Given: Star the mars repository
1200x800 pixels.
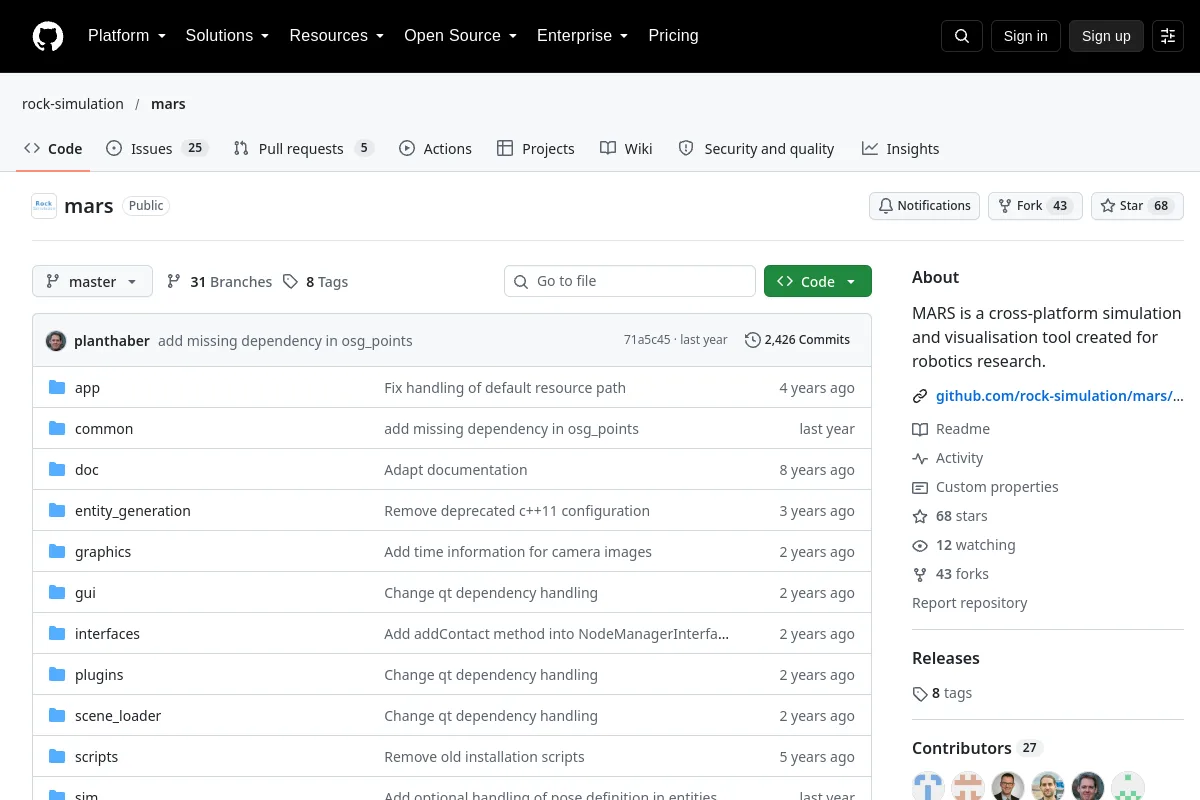Looking at the screenshot, I should pos(1137,206).
